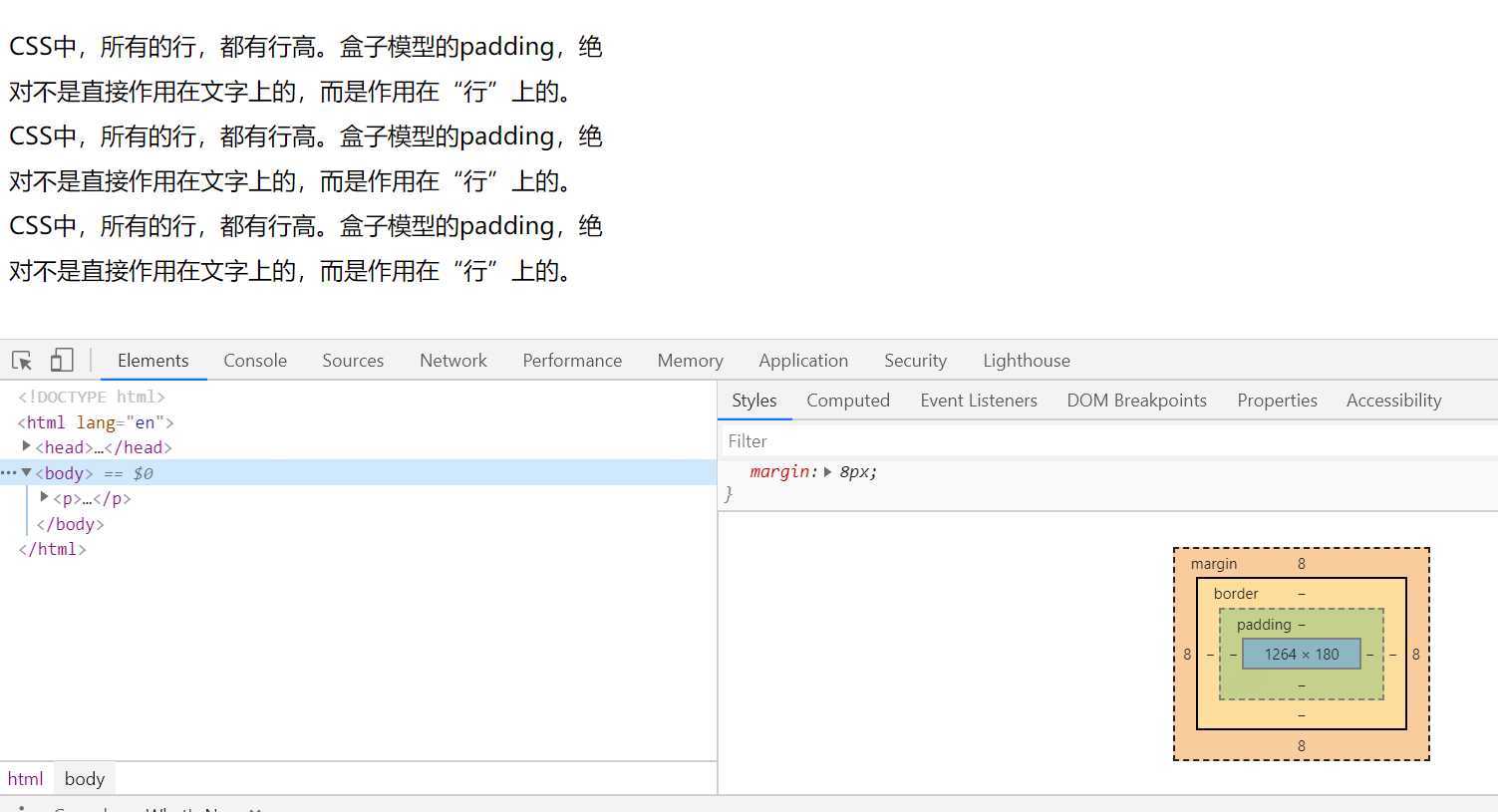Click the padding label in the box model
The width and height of the screenshot is (1498, 812).
(x=1264, y=625)
